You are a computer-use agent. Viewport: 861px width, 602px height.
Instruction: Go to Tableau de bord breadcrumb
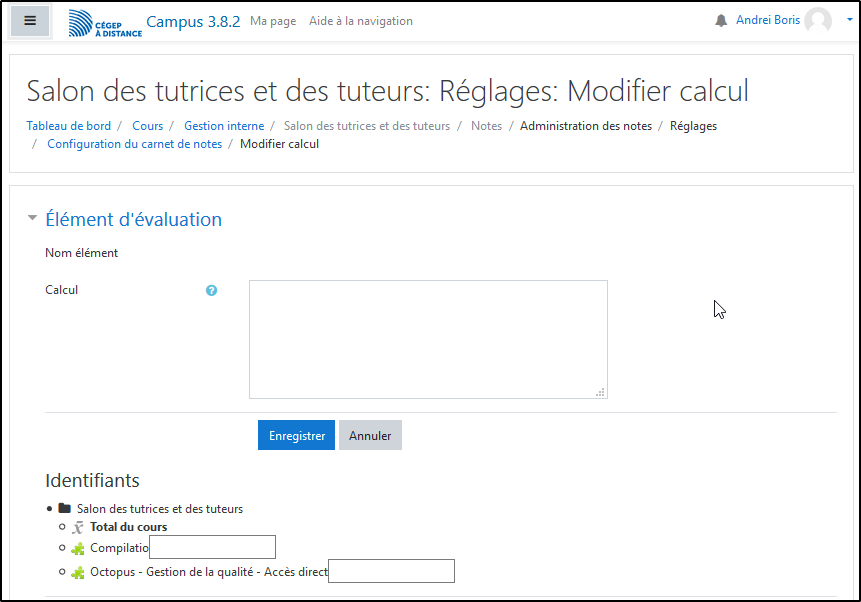pyautogui.click(x=69, y=126)
